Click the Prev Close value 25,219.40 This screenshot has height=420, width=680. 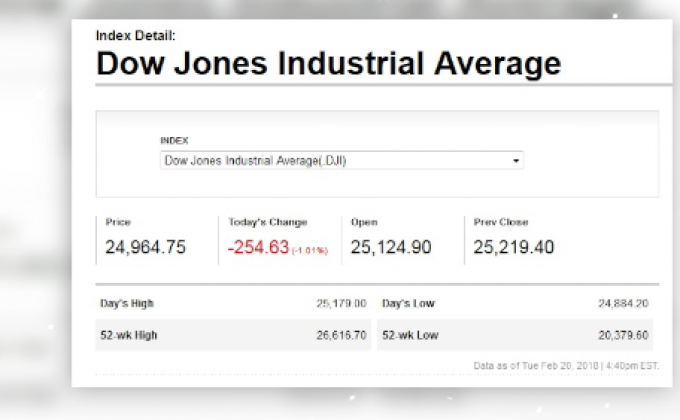513,247
